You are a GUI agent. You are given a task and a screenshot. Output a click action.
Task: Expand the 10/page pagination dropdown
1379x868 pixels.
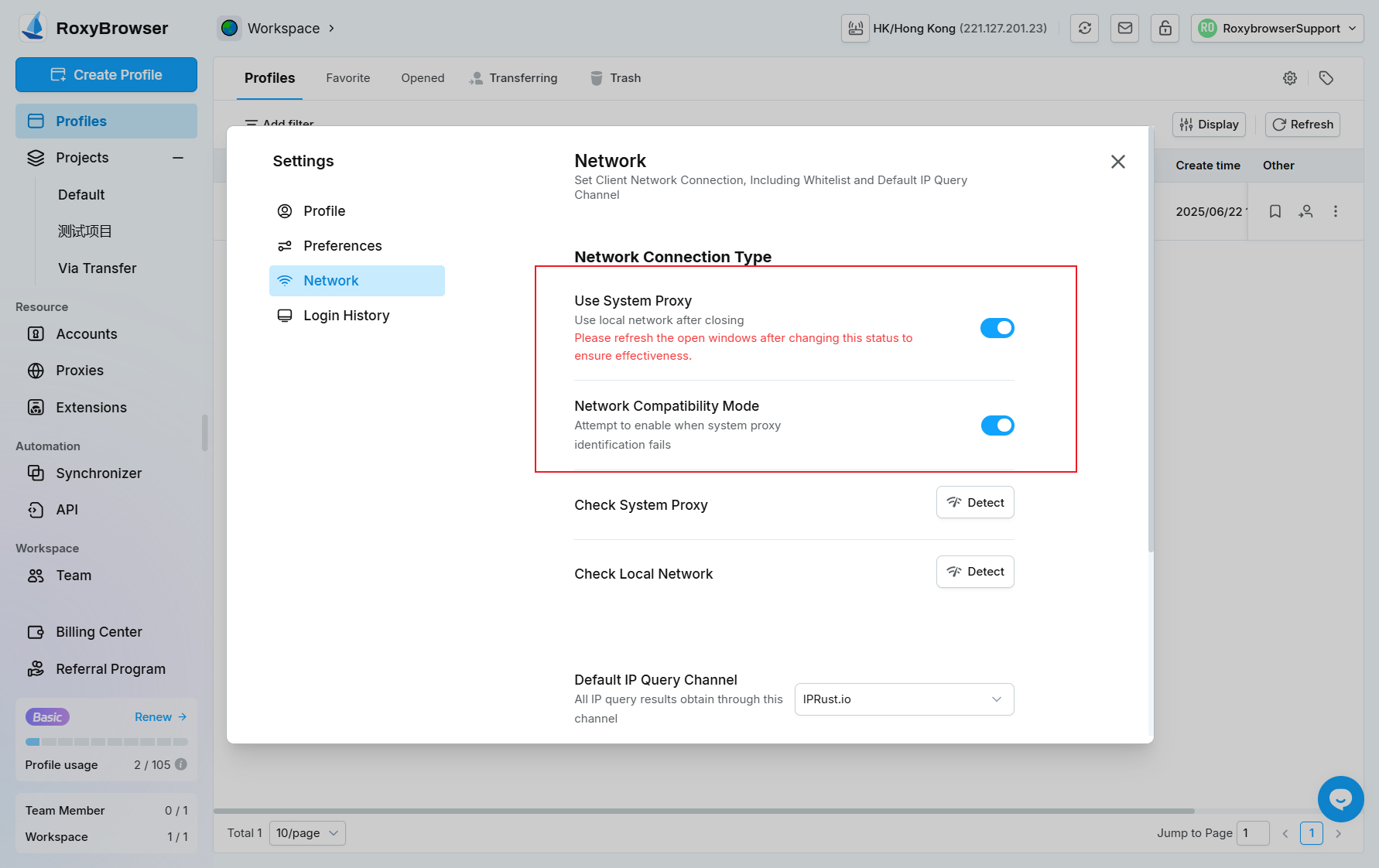[x=307, y=833]
